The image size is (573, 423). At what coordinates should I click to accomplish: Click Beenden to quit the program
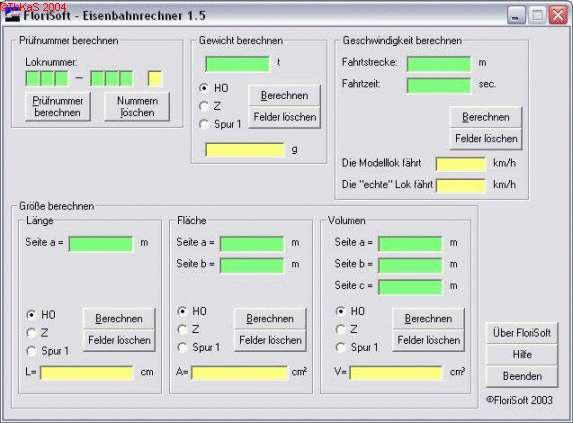[522, 376]
